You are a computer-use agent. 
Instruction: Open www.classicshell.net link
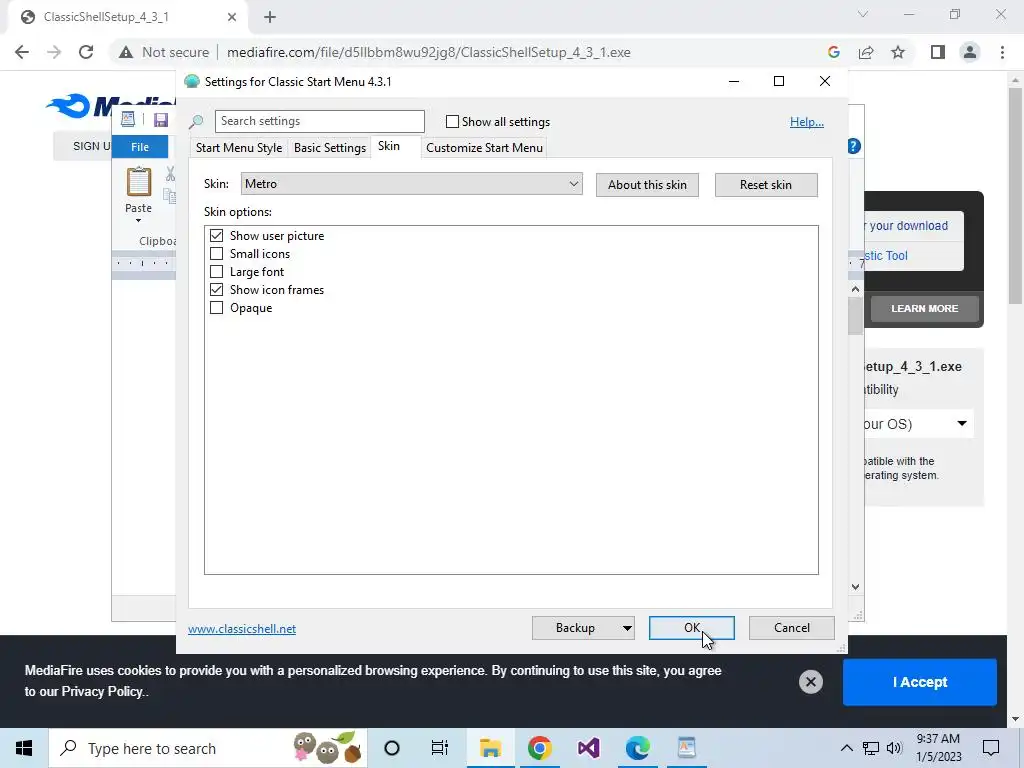point(242,629)
